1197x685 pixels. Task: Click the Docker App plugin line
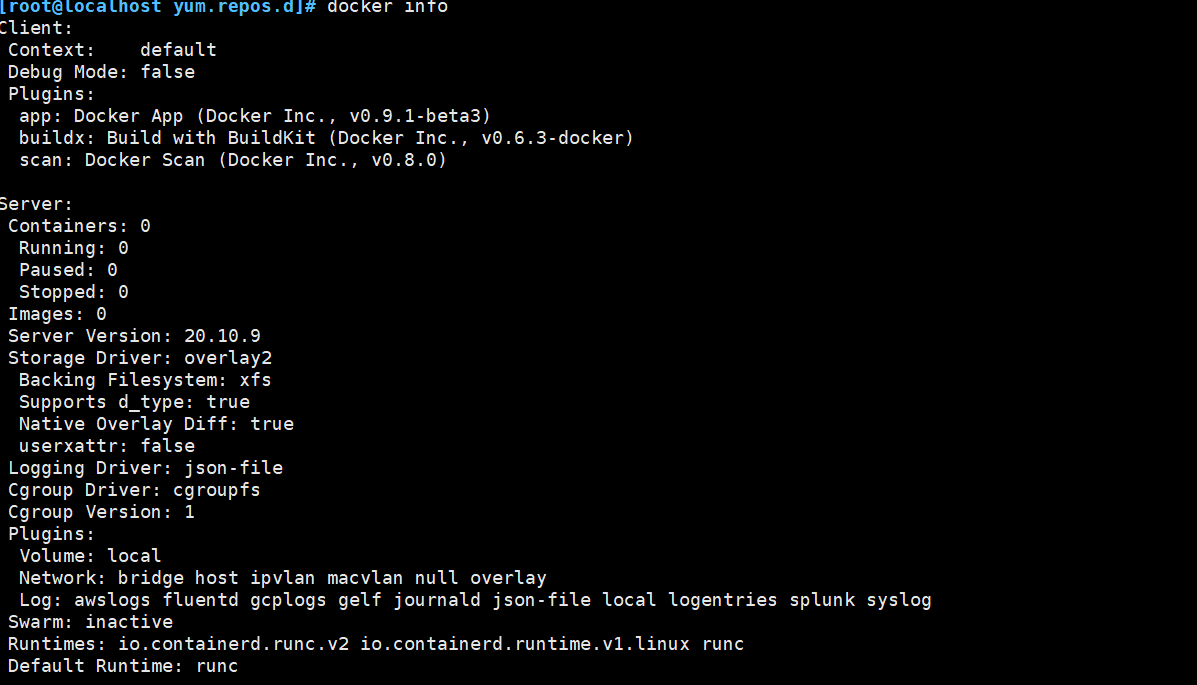pyautogui.click(x=254, y=116)
